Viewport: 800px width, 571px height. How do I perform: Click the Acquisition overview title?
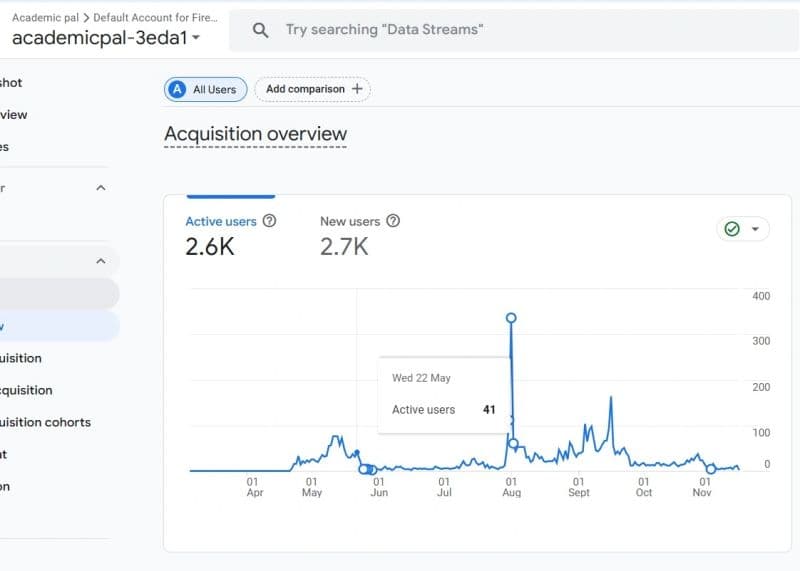(x=256, y=134)
